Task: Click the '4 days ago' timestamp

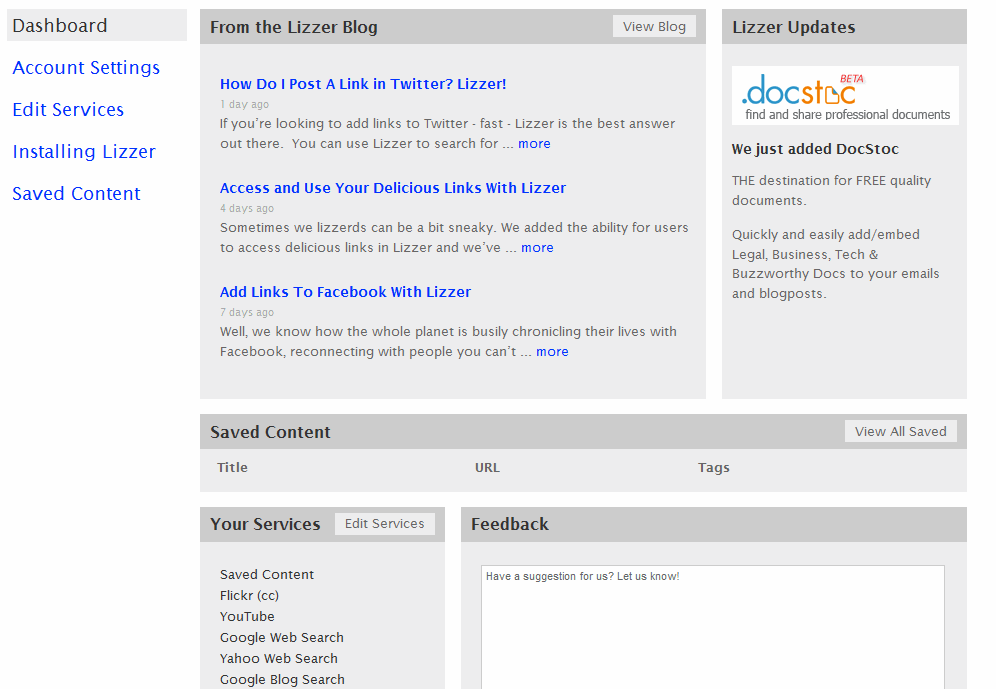Action: coord(247,208)
